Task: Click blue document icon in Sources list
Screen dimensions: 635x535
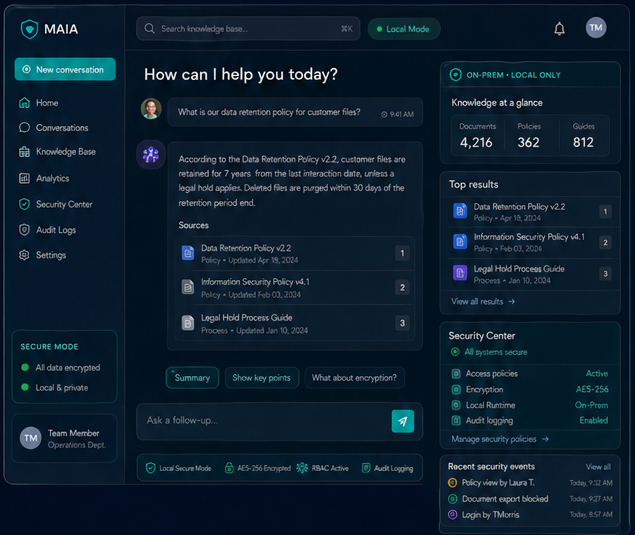Action: [x=188, y=253]
